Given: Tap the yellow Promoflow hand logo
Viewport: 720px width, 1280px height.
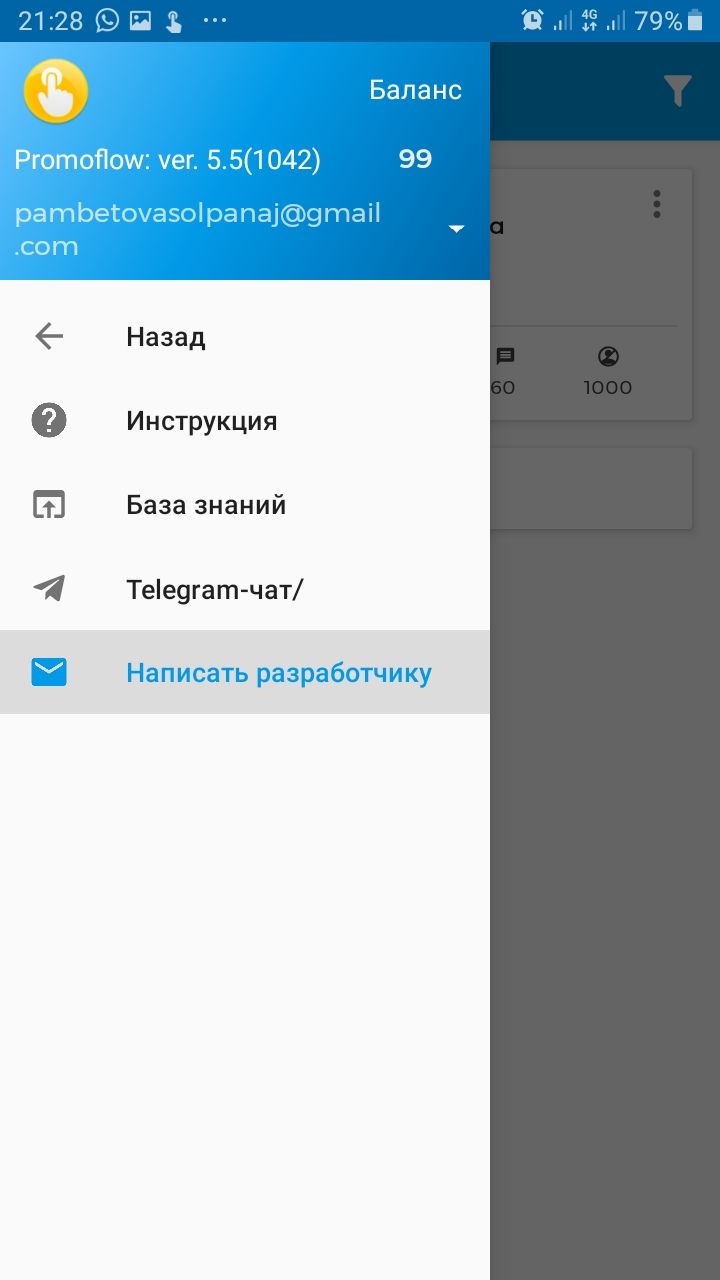Looking at the screenshot, I should click(x=56, y=91).
